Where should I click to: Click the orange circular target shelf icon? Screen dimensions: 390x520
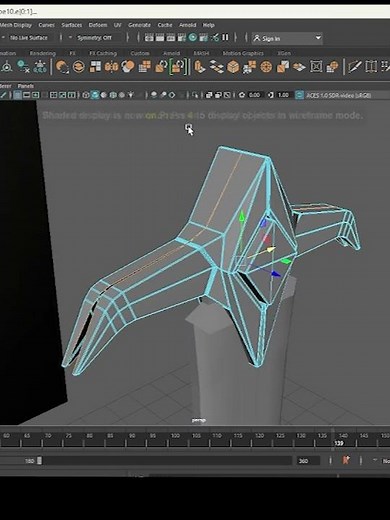(266, 67)
